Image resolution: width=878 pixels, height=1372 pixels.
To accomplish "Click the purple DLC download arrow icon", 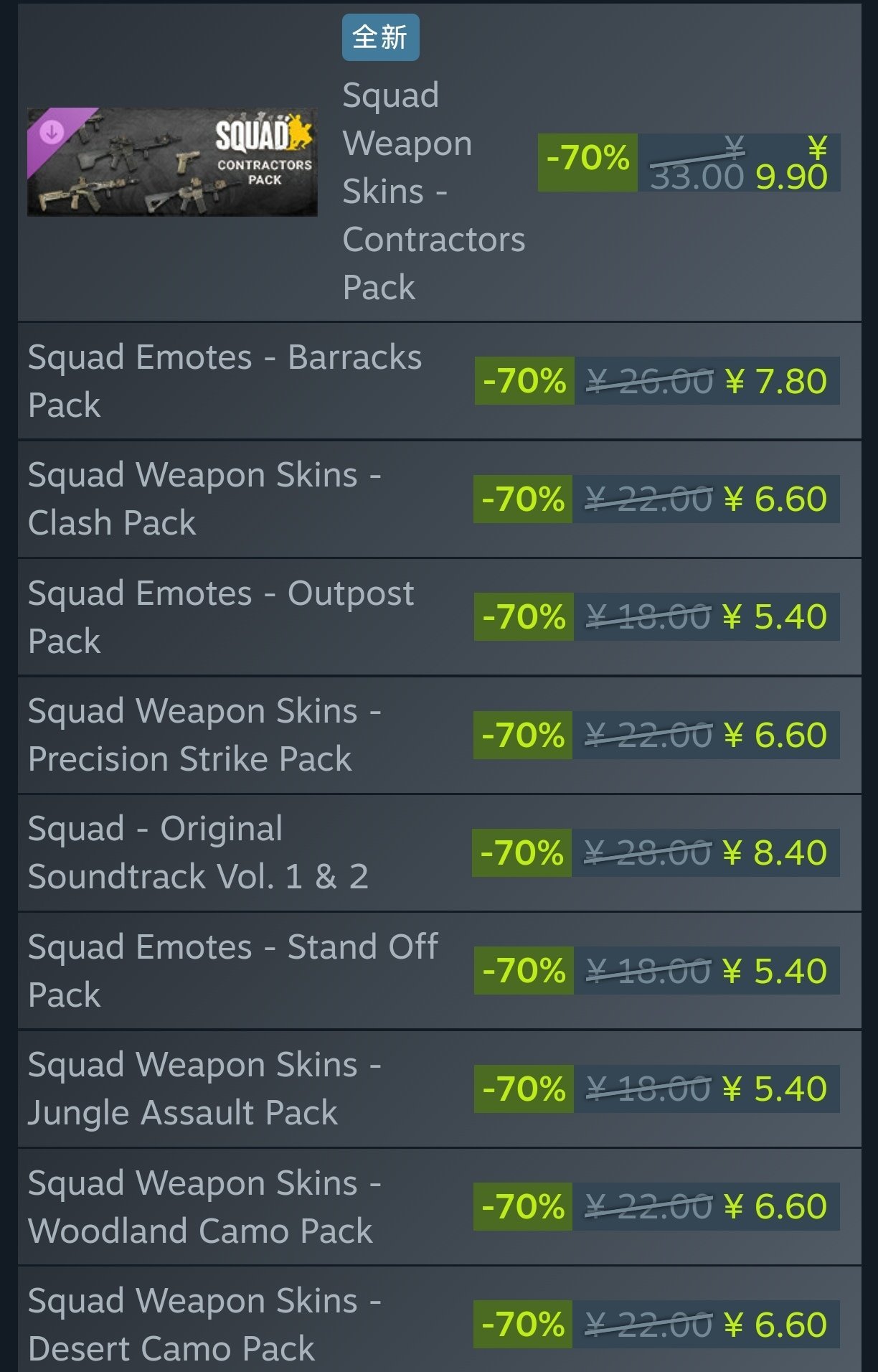I will pyautogui.click(x=52, y=132).
